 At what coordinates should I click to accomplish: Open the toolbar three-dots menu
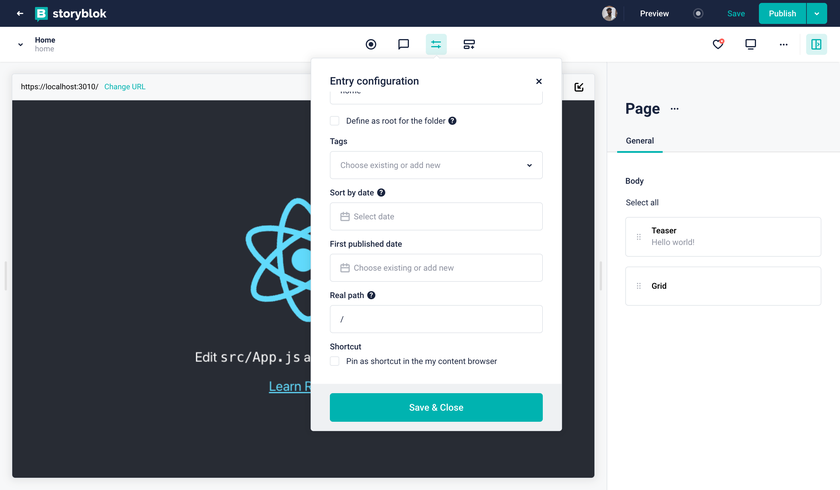point(783,44)
